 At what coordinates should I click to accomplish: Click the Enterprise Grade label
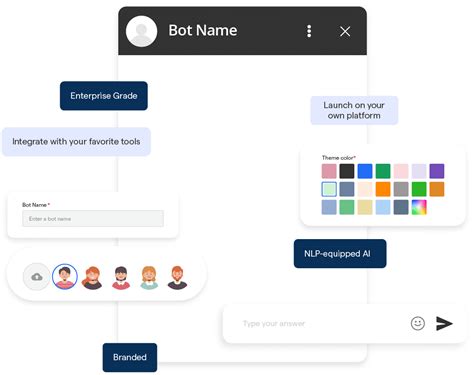pyautogui.click(x=104, y=96)
